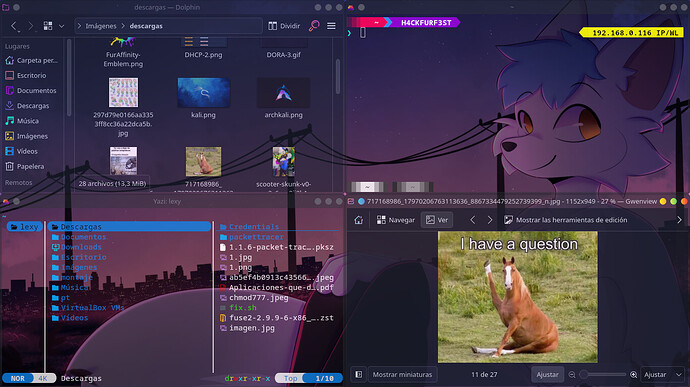Select Descargas folder in Yazi
Viewport: 690px width, 387px height.
point(129,227)
